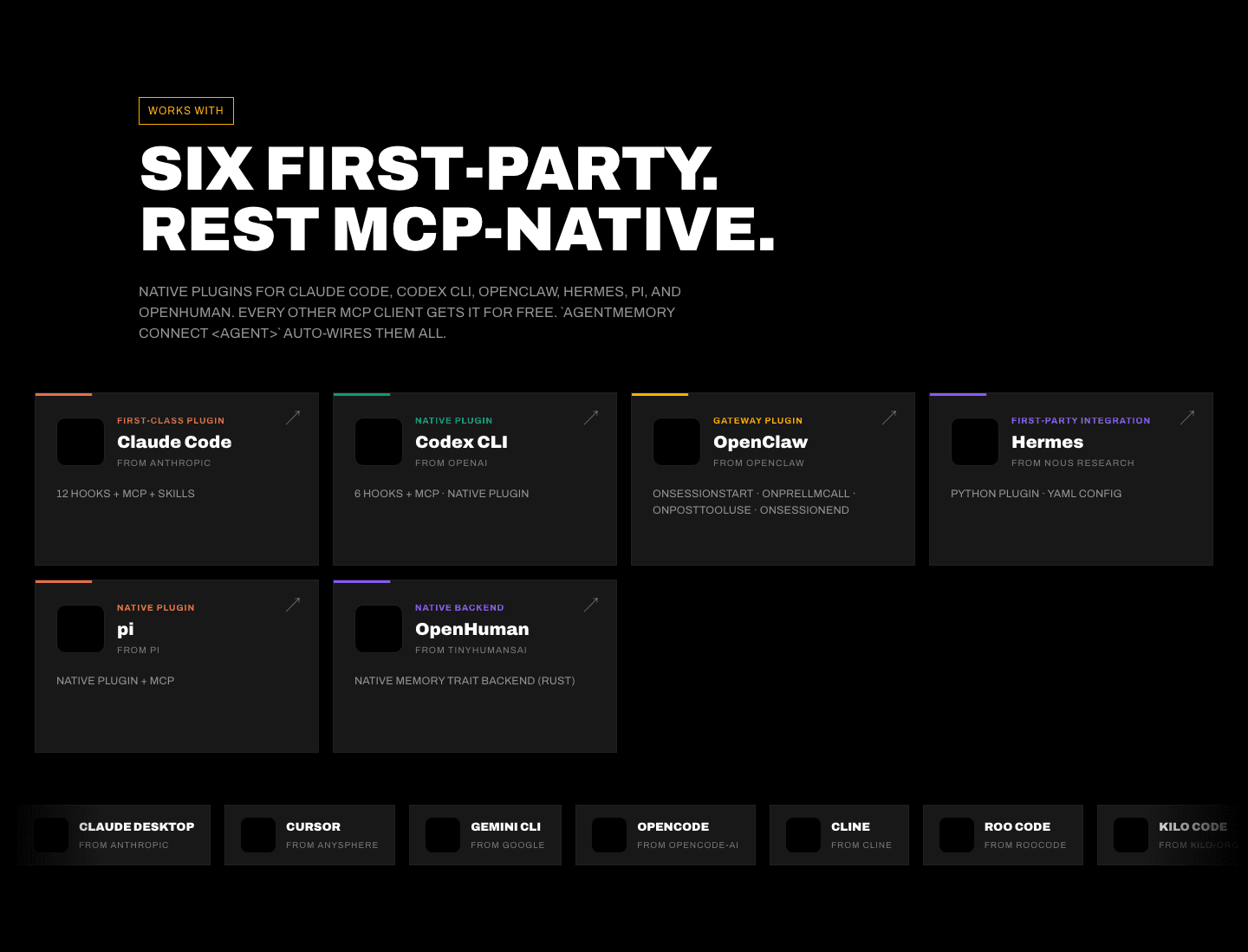
Task: Click the "From RooCode" text
Action: click(x=1025, y=845)
